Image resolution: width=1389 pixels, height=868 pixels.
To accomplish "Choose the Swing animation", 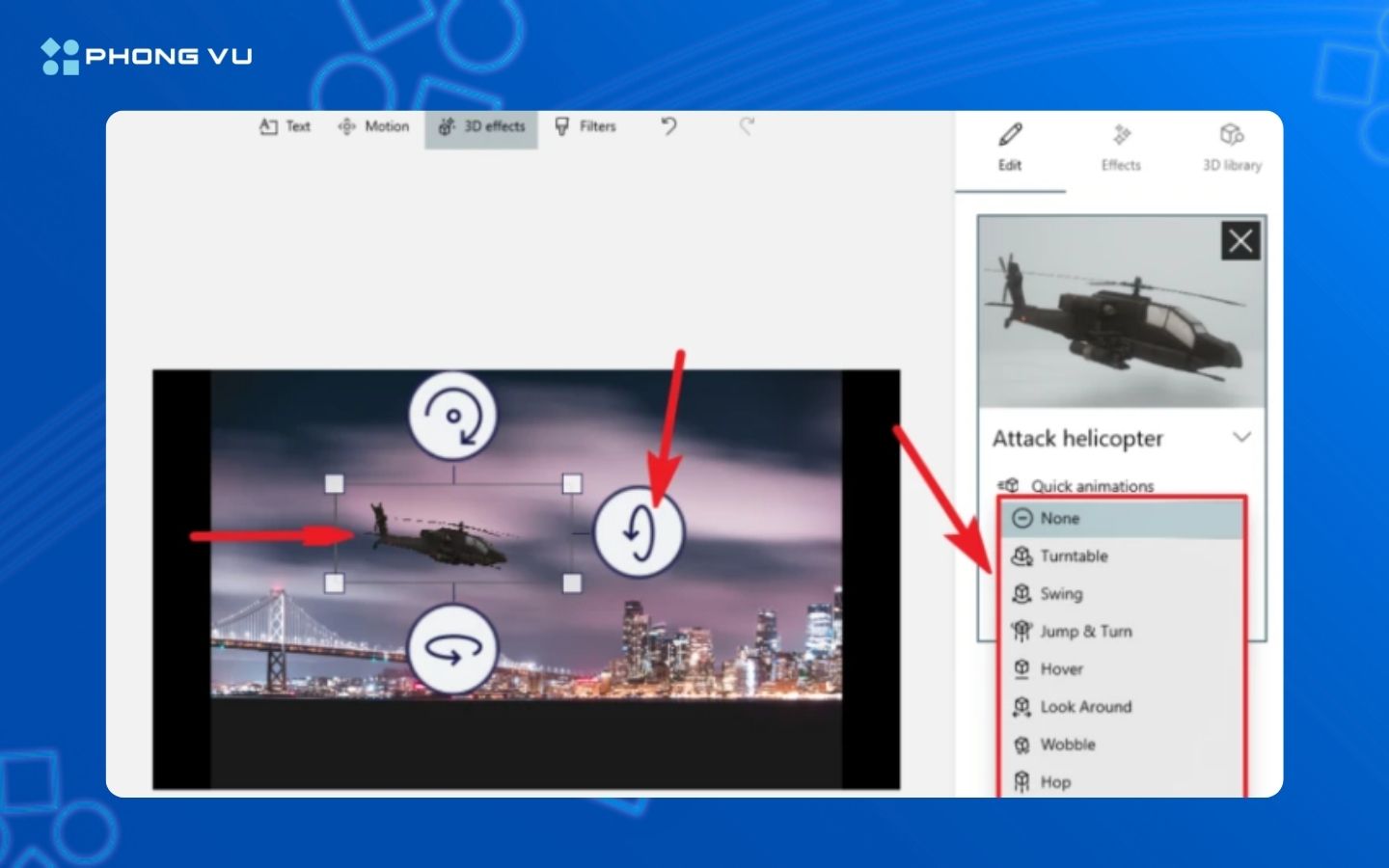I will 1060,594.
